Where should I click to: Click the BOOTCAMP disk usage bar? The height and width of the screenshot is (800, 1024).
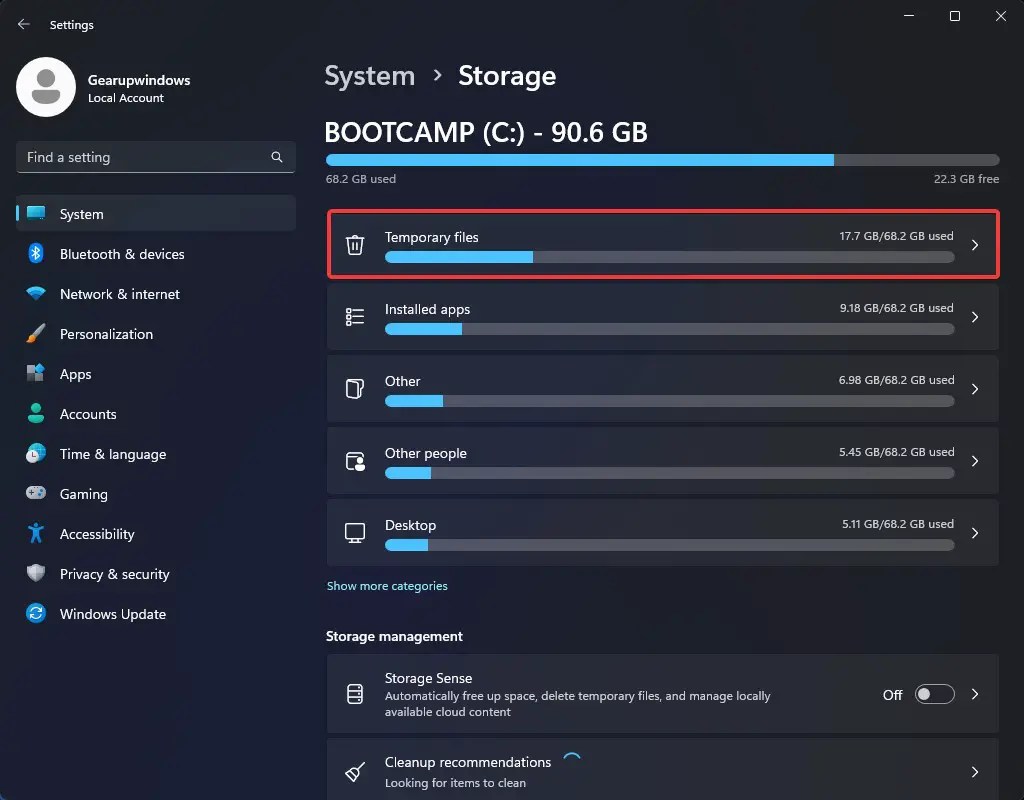pyautogui.click(x=662, y=159)
